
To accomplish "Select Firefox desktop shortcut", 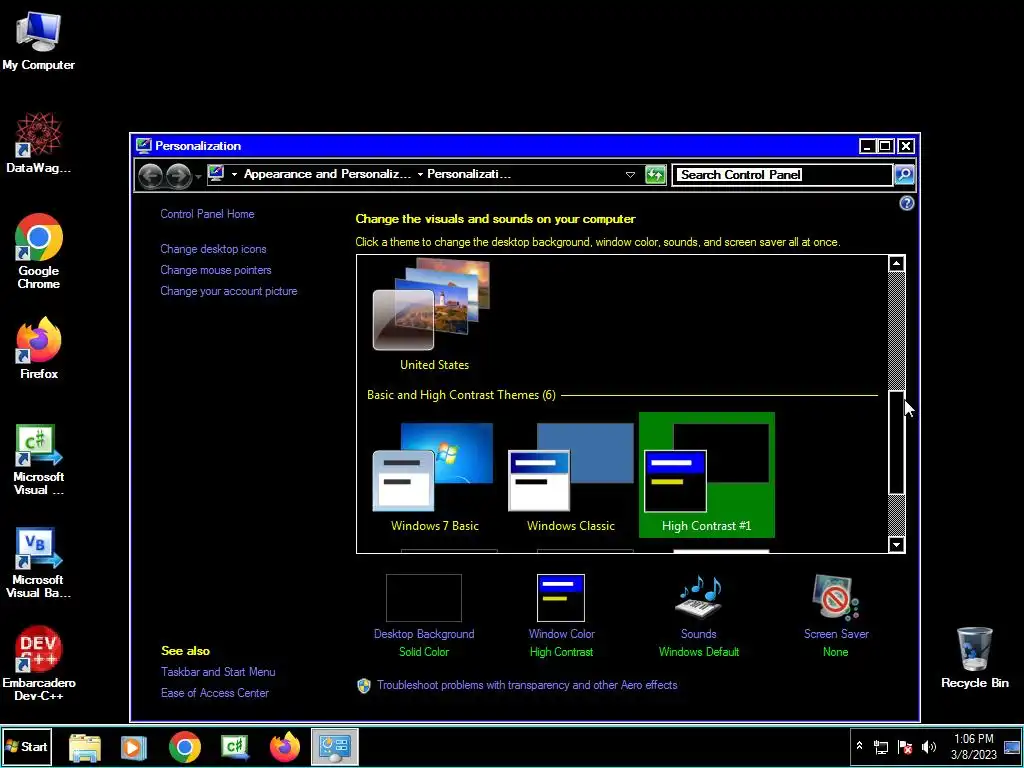I will coord(39,348).
